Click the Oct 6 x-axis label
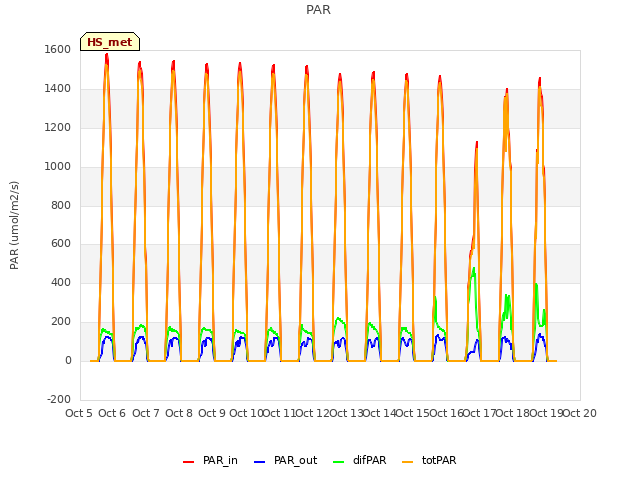Screen dimensions: 640x480 coord(112,413)
